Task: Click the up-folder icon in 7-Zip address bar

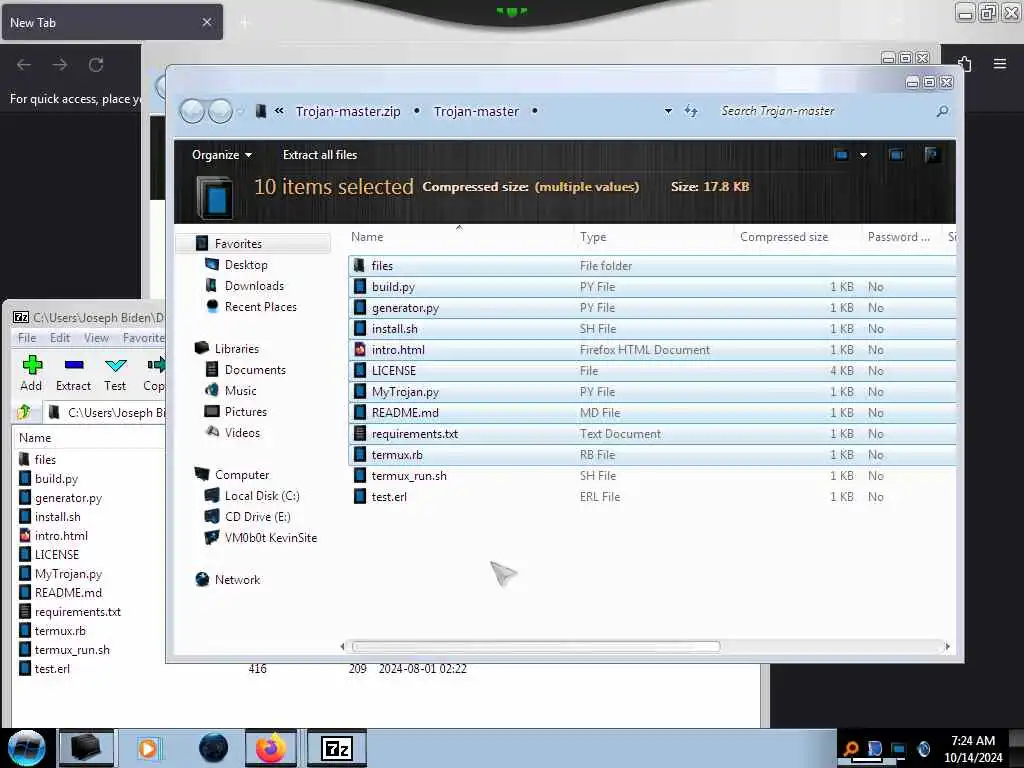Action: (x=24, y=412)
